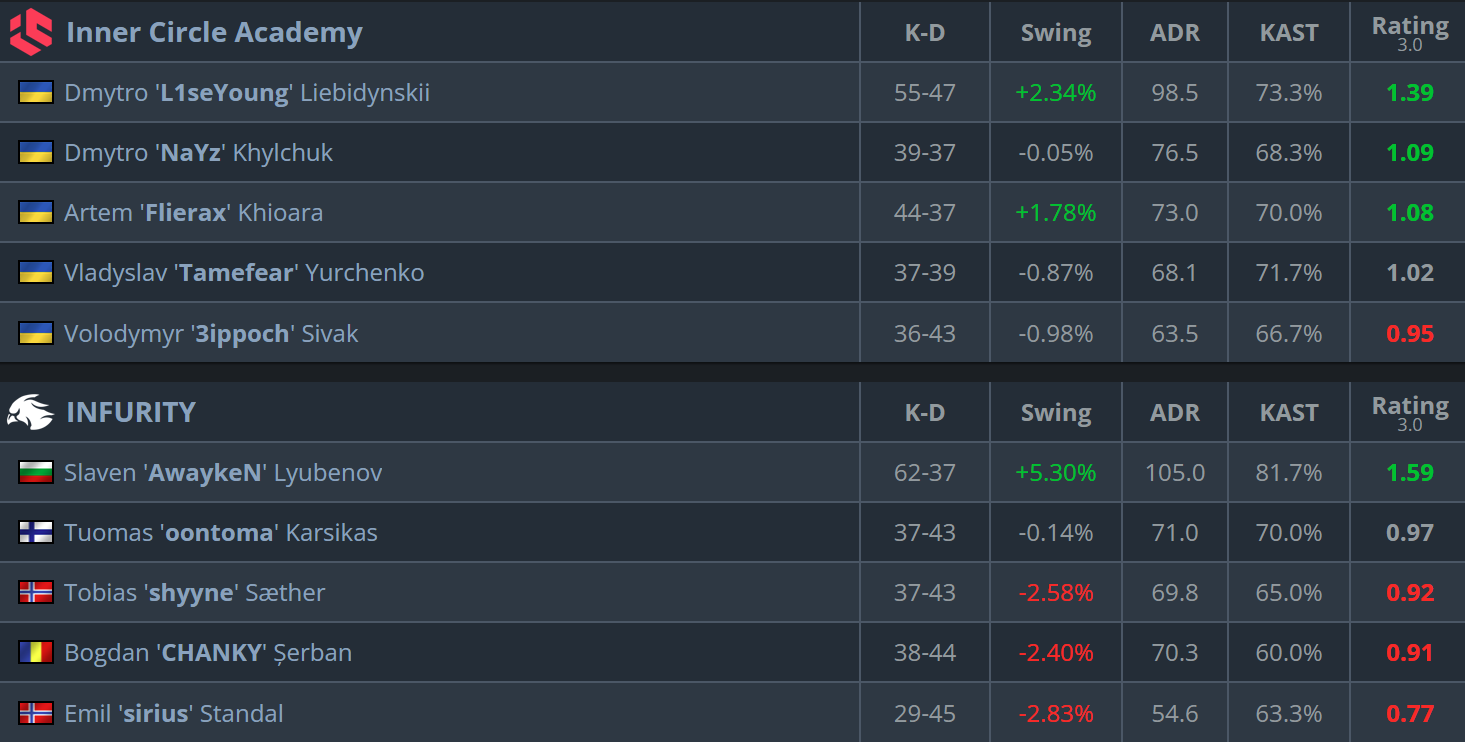Open Dmytro 'L1seYoung' Liebidynskii player profile
The height and width of the screenshot is (742, 1465).
(247, 92)
